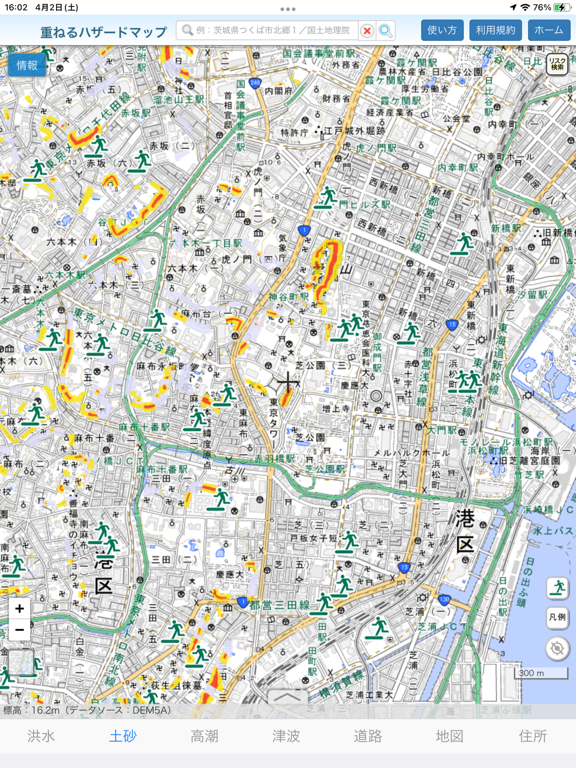Select the 地図 map tab
Screen dimensions: 576x768
(x=450, y=736)
